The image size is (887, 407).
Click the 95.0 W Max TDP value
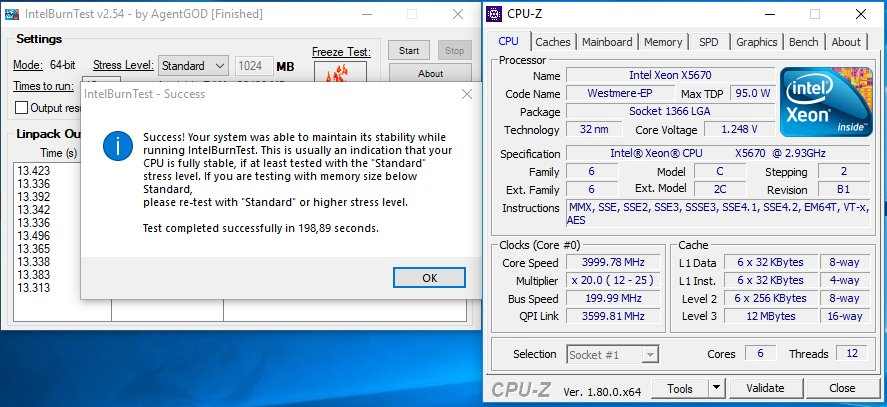pos(752,93)
